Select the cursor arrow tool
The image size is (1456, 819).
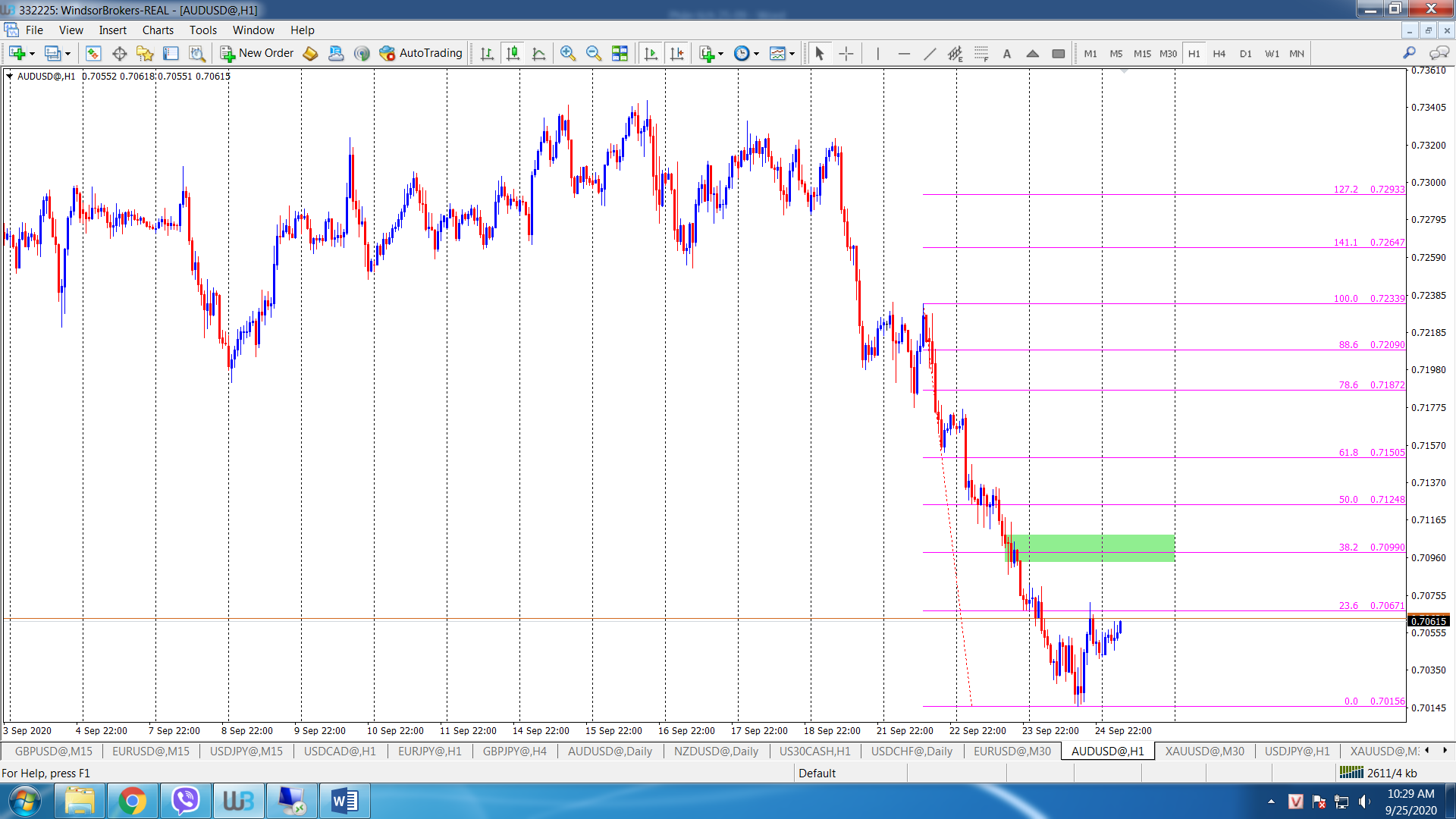click(819, 53)
